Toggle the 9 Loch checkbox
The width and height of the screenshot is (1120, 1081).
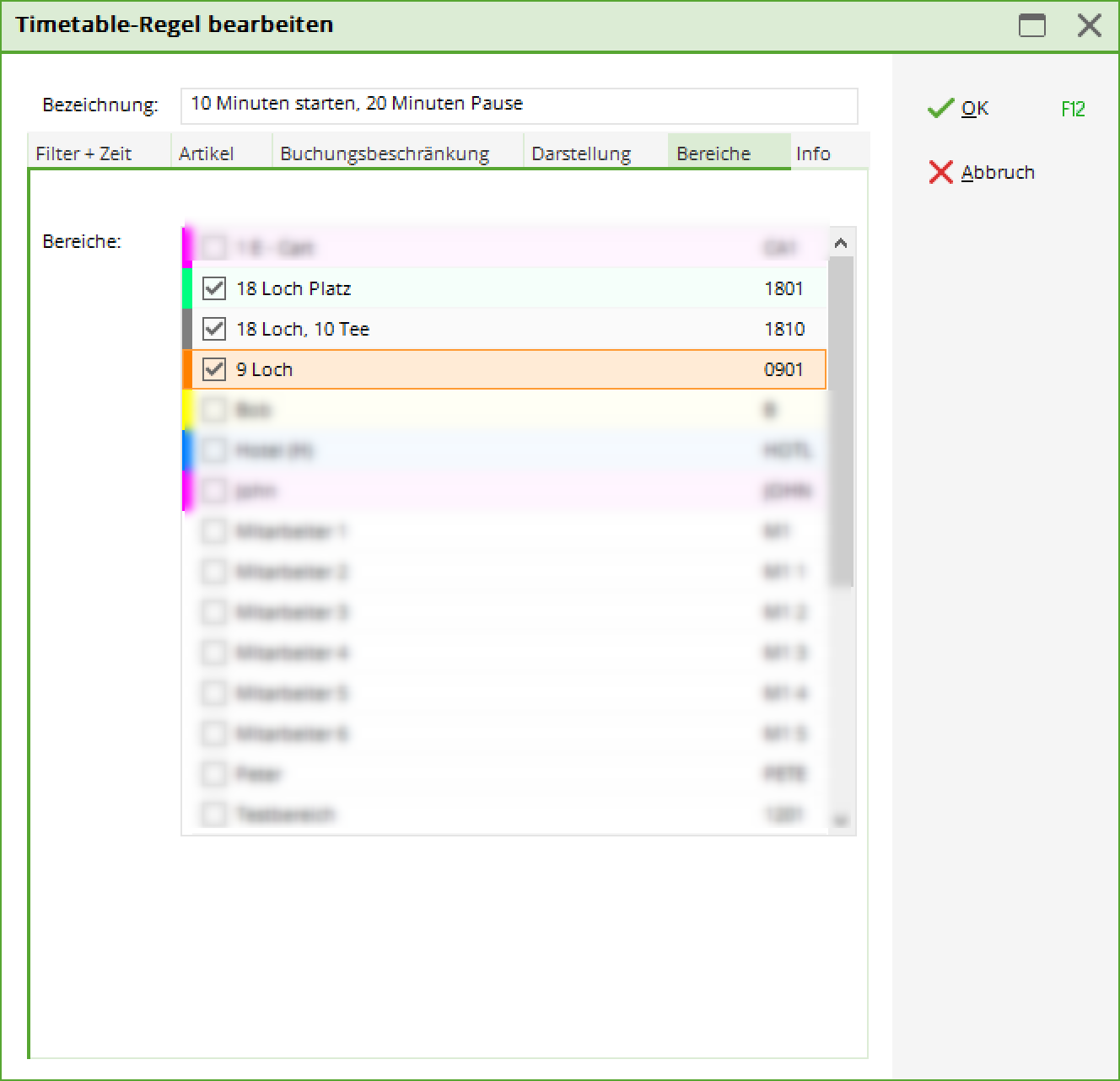[214, 369]
